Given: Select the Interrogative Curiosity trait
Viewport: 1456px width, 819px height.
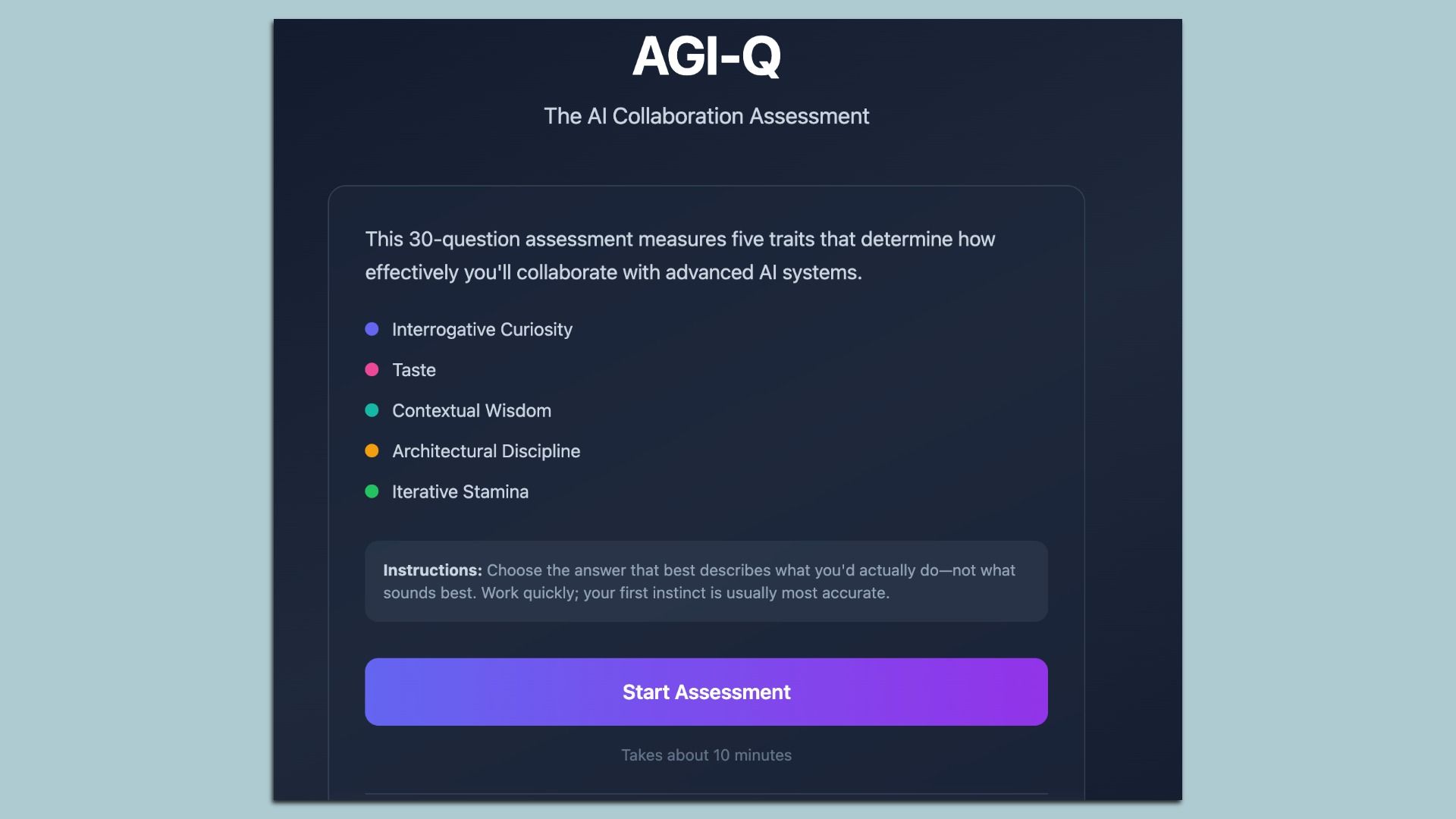Looking at the screenshot, I should point(482,329).
